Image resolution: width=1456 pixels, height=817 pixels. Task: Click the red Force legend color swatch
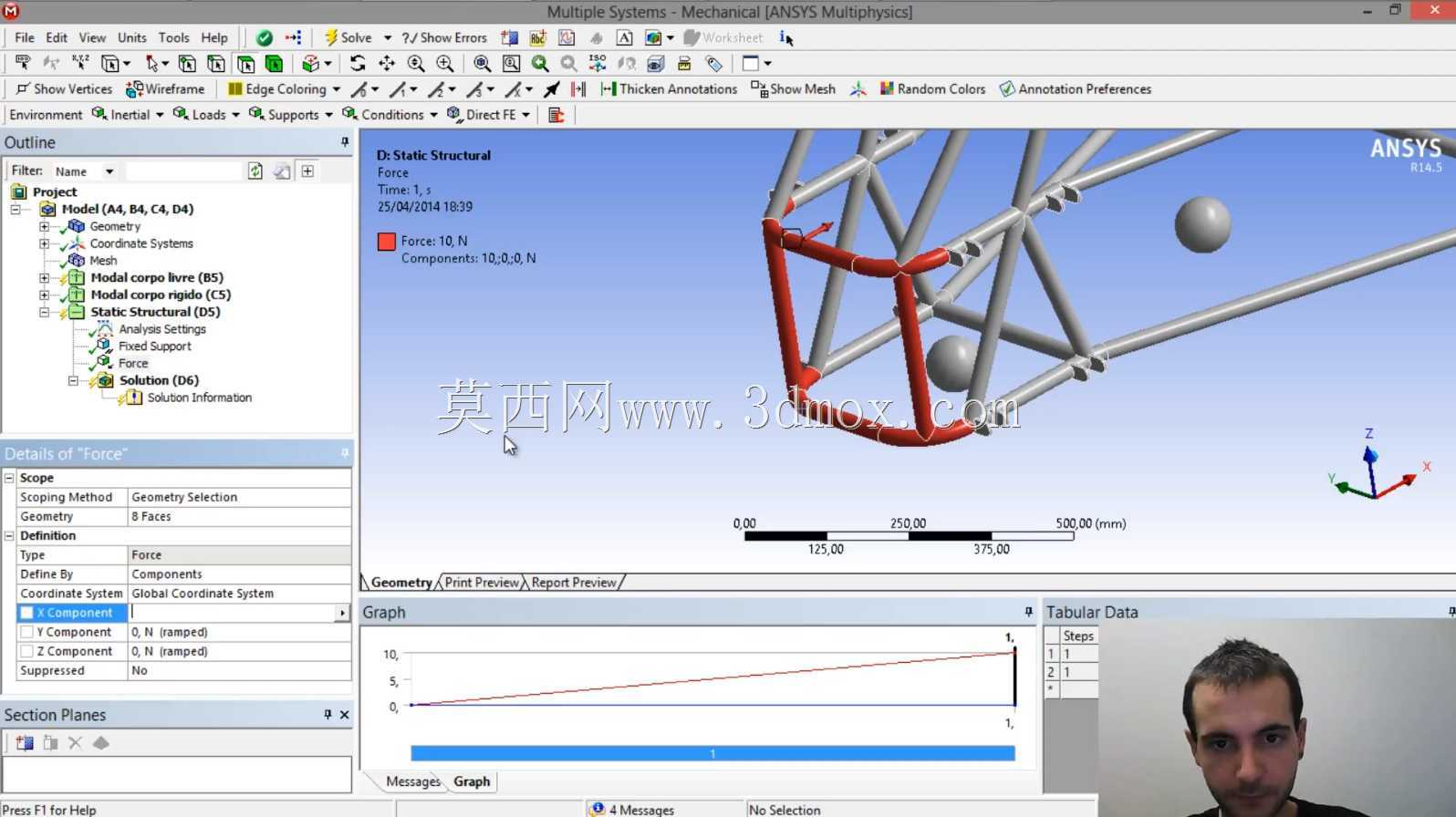387,242
